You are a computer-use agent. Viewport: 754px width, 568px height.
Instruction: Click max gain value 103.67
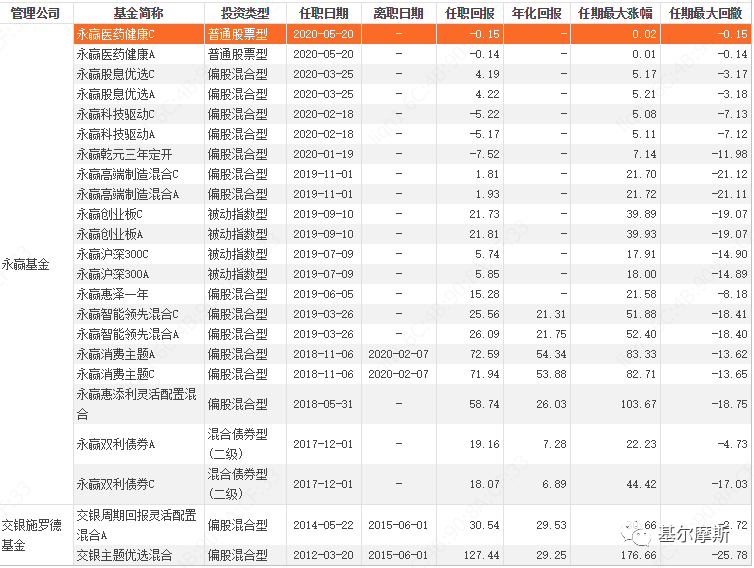[639, 404]
